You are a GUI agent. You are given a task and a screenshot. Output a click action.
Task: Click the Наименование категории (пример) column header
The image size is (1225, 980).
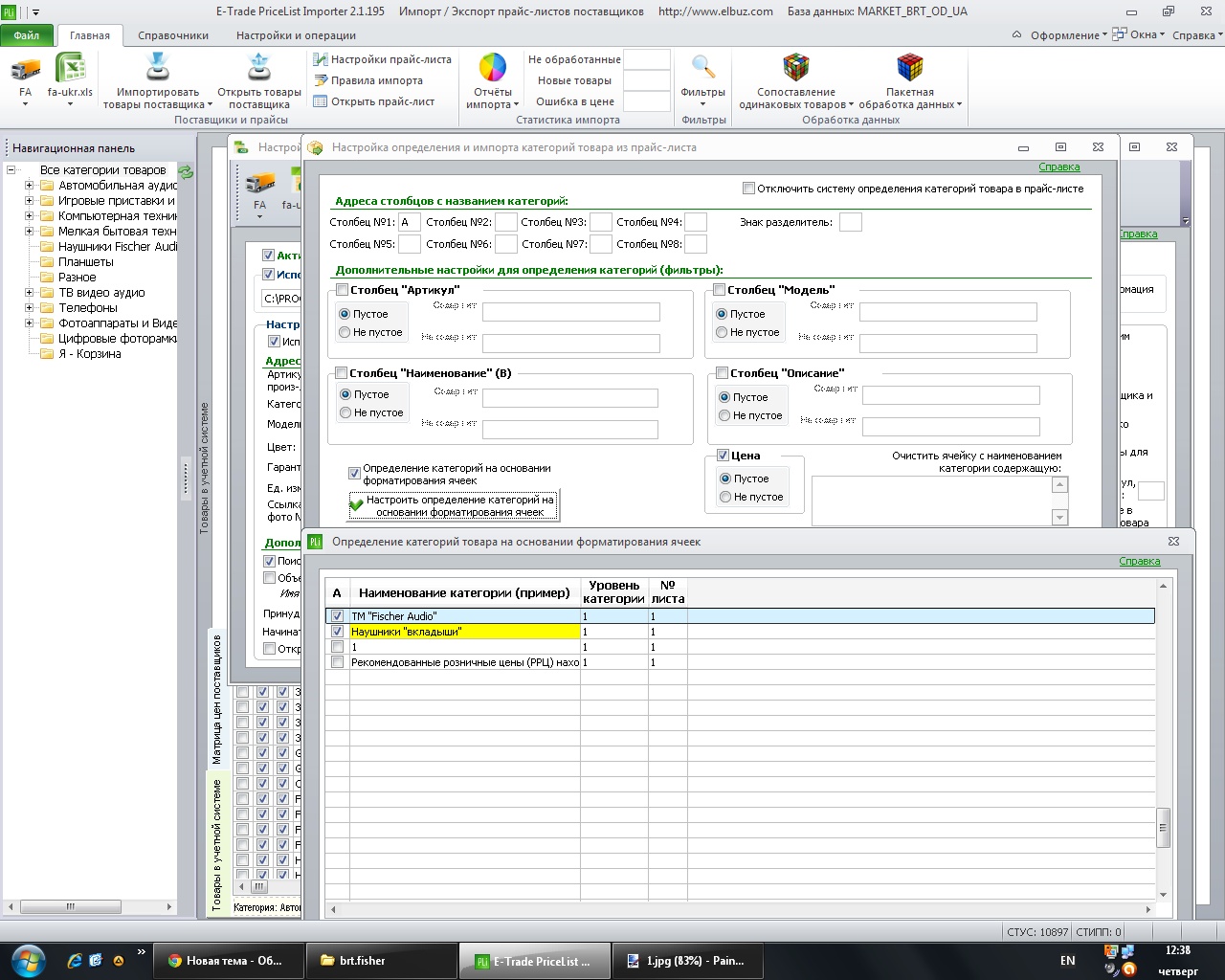pyautogui.click(x=464, y=592)
